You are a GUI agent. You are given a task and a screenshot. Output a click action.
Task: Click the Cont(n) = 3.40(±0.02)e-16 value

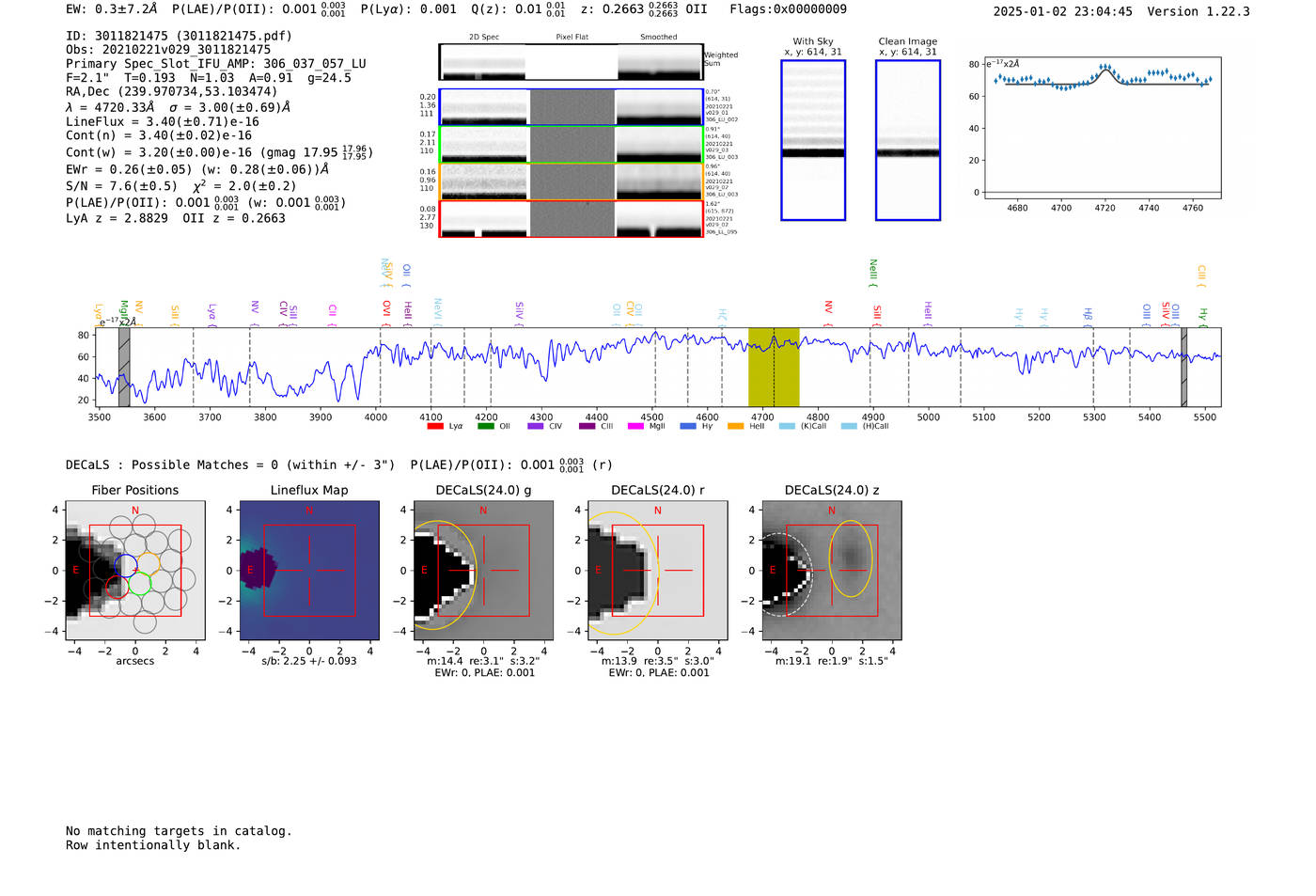[159, 135]
